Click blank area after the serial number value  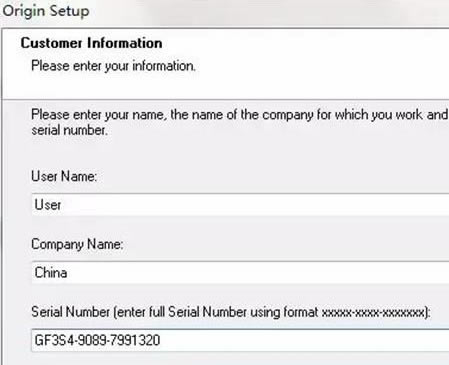point(303,340)
